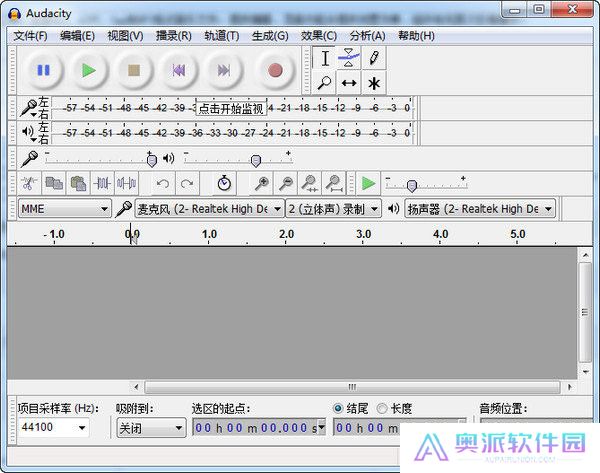Click the vertical scrollbar up arrow
The image size is (600, 473).
(x=585, y=254)
